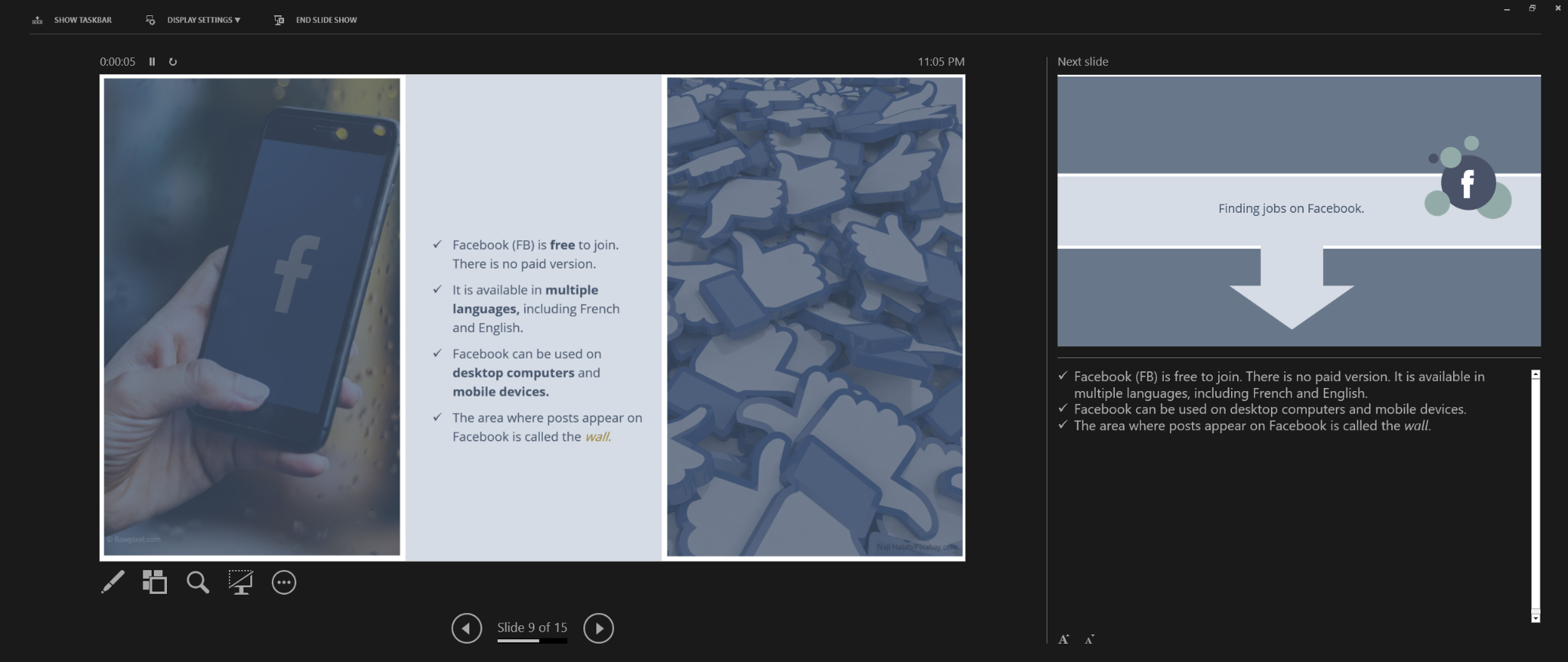Click the Show Taskbar button
The width and height of the screenshot is (1568, 662).
(72, 20)
